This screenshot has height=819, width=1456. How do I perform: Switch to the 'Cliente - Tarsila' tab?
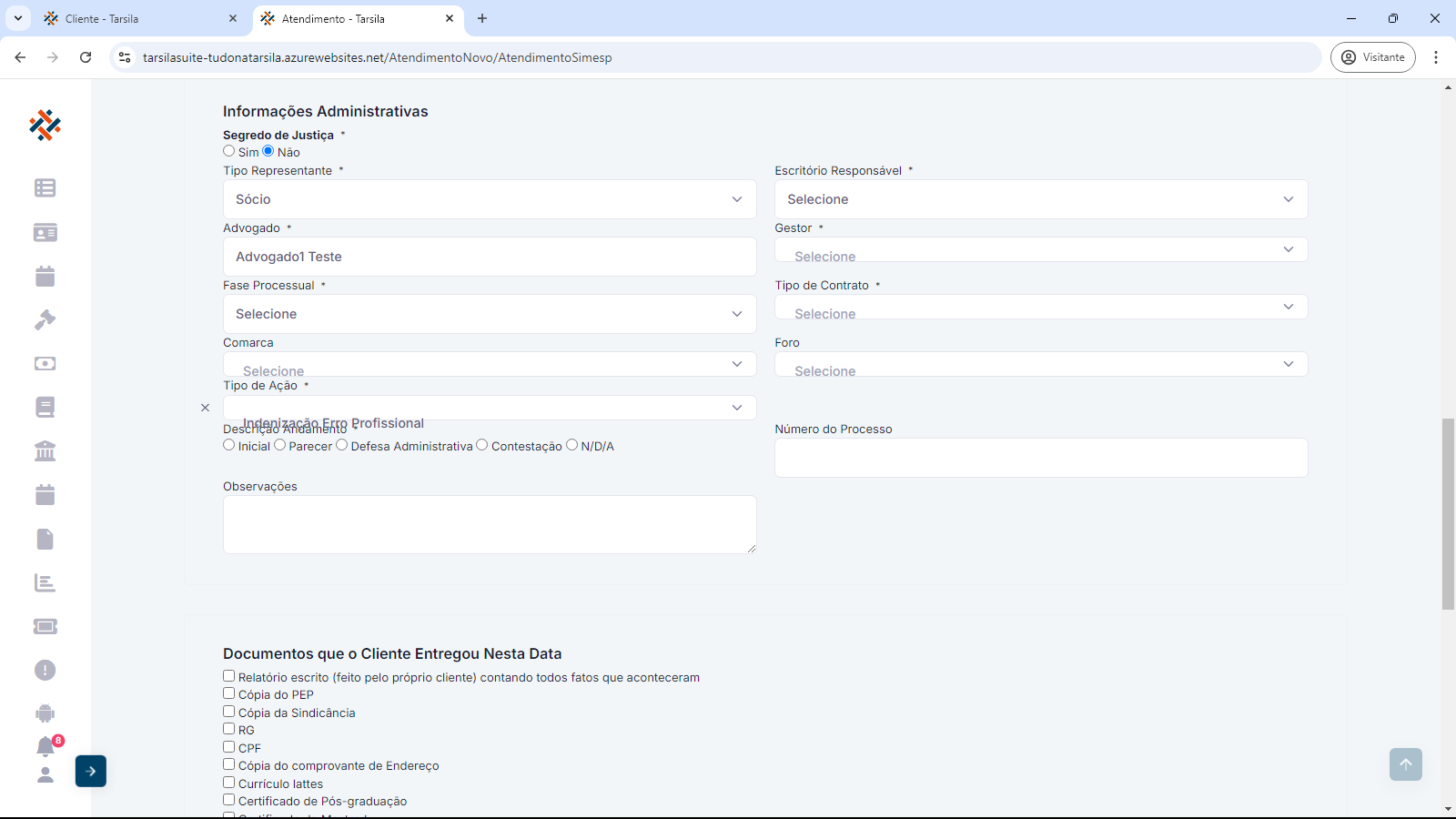pos(136,18)
